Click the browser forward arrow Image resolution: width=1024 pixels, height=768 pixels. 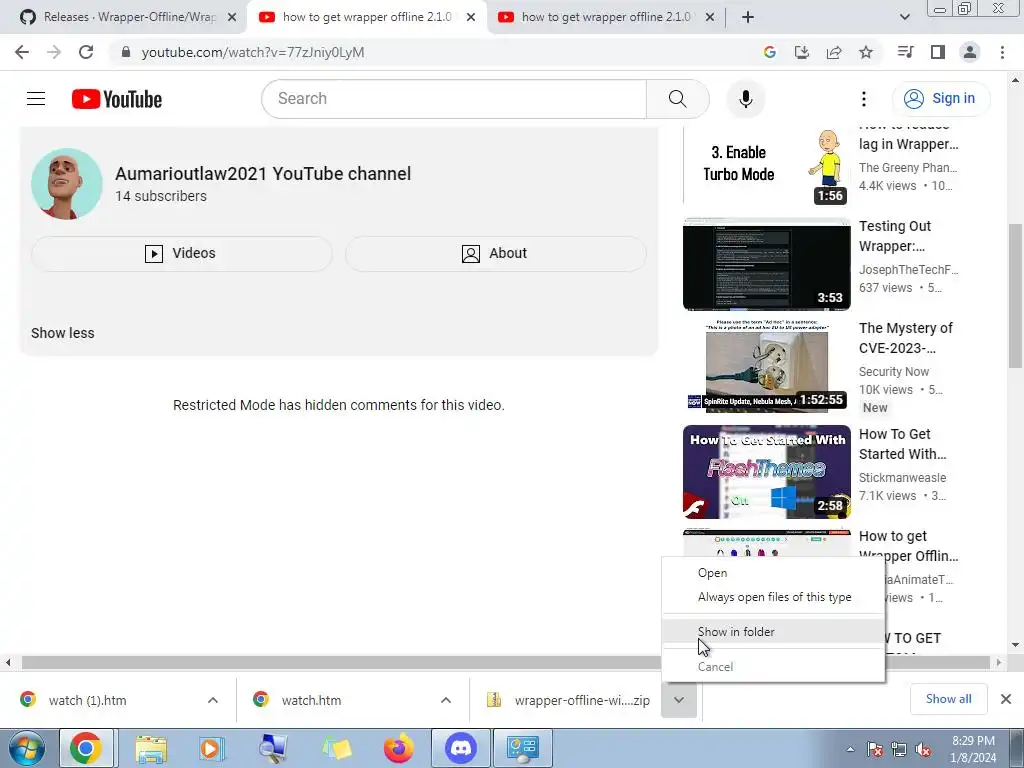54,52
